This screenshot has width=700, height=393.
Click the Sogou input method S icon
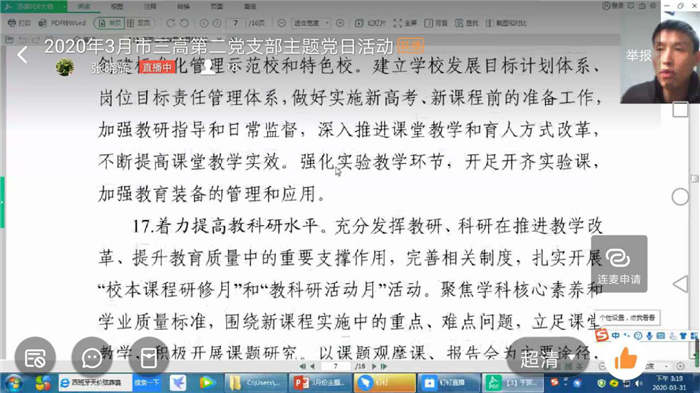tap(602, 335)
